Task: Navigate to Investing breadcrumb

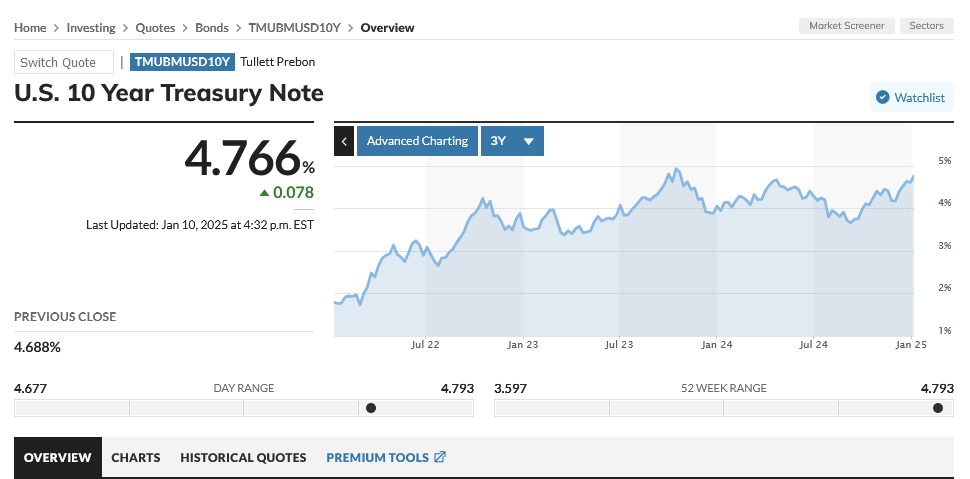Action: pos(91,28)
